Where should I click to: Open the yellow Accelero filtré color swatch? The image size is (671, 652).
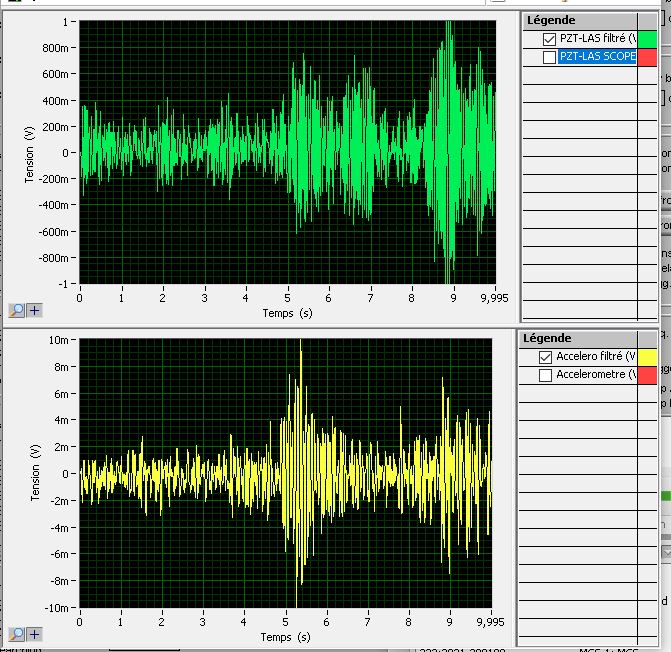click(x=647, y=356)
